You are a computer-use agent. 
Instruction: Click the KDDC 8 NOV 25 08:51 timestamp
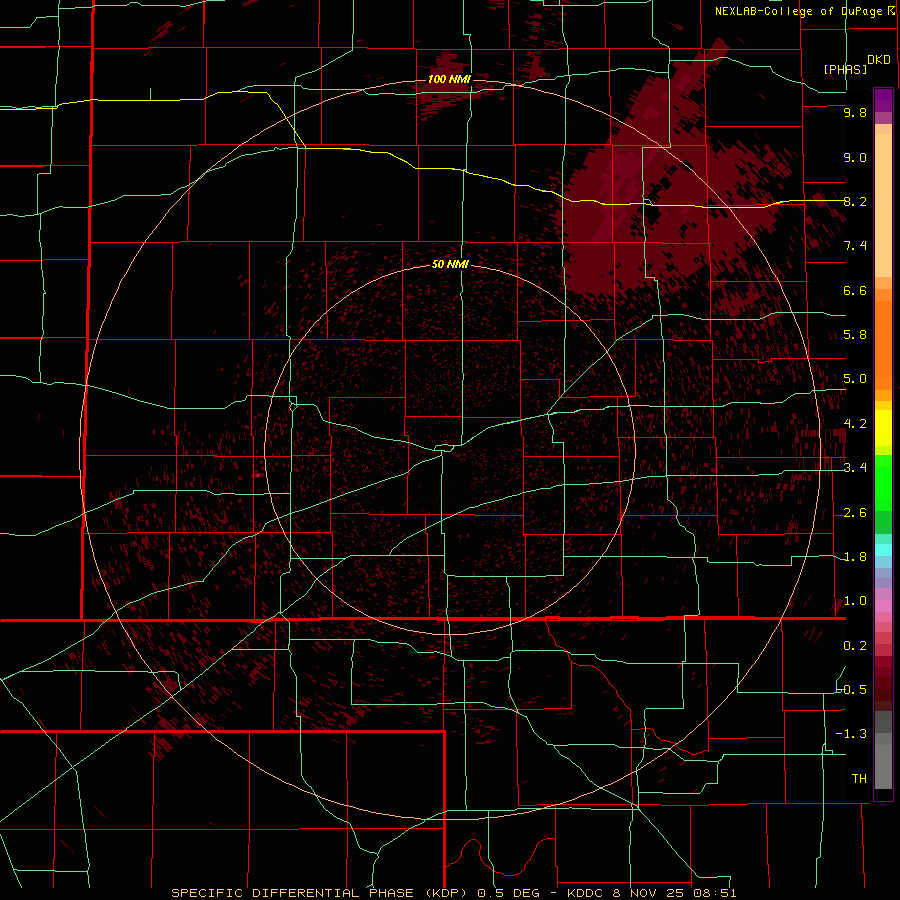pos(651,893)
